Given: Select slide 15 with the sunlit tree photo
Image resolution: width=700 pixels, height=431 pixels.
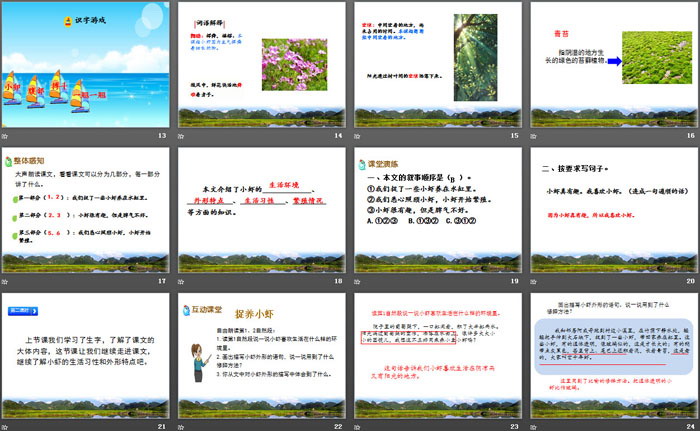Looking at the screenshot, I should [x=438, y=65].
